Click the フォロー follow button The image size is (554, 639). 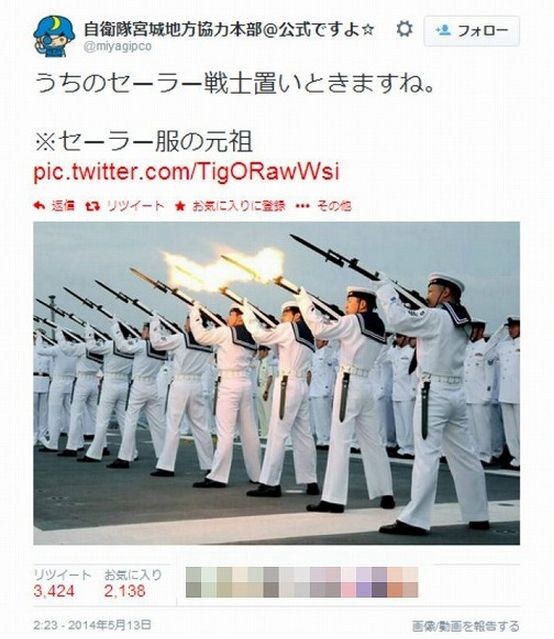point(471,31)
